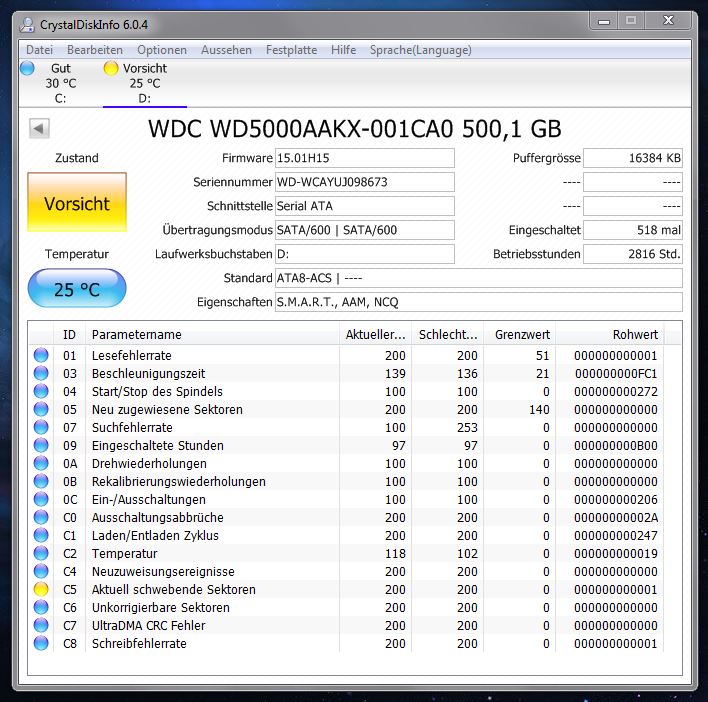Click status orb in C2 Temperatur row
Viewport: 708px width, 702px height.
[41, 553]
